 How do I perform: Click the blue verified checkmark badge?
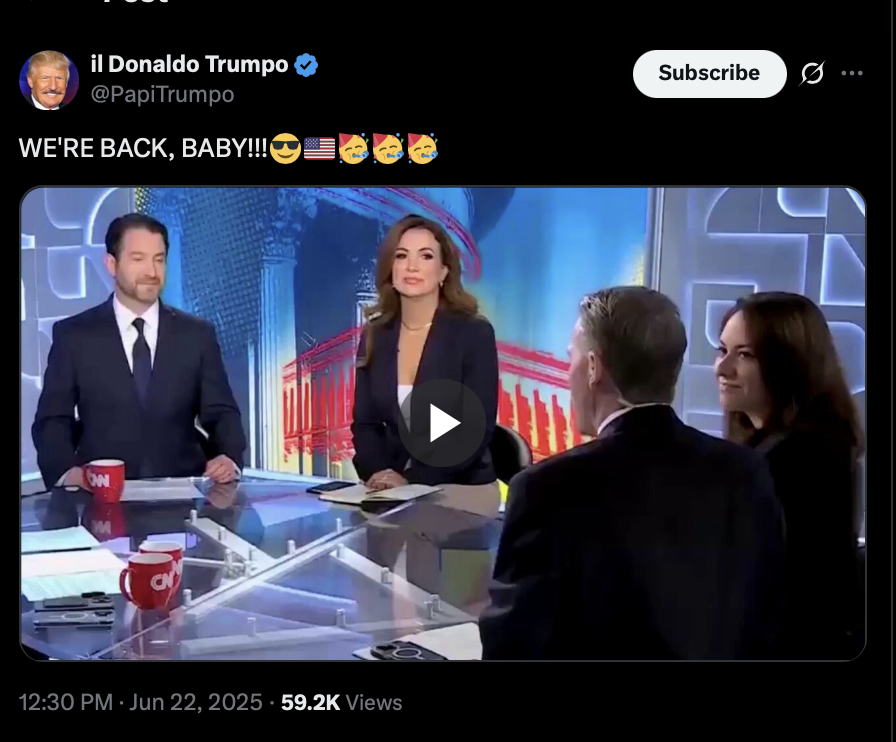(306, 65)
